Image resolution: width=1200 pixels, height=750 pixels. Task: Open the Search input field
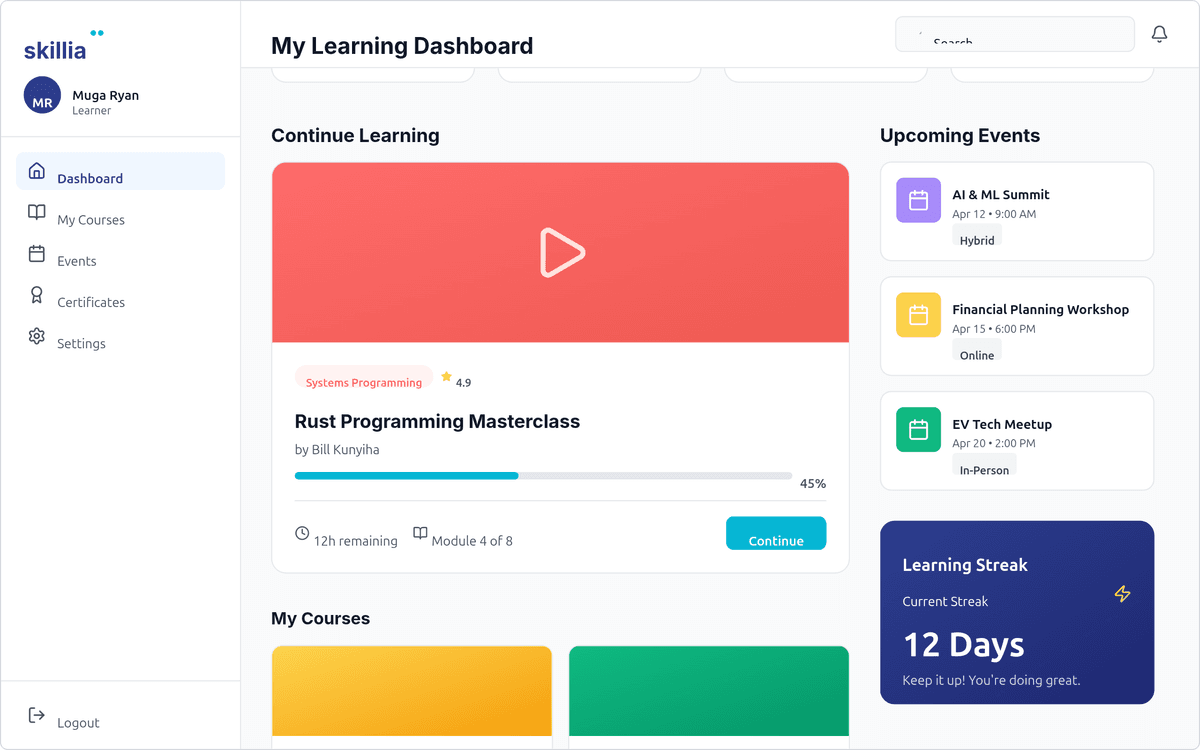(1014, 33)
